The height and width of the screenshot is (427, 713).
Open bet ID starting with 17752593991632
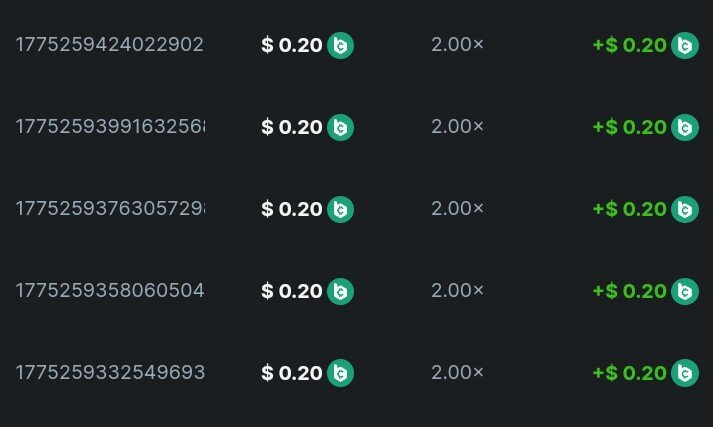pyautogui.click(x=109, y=127)
